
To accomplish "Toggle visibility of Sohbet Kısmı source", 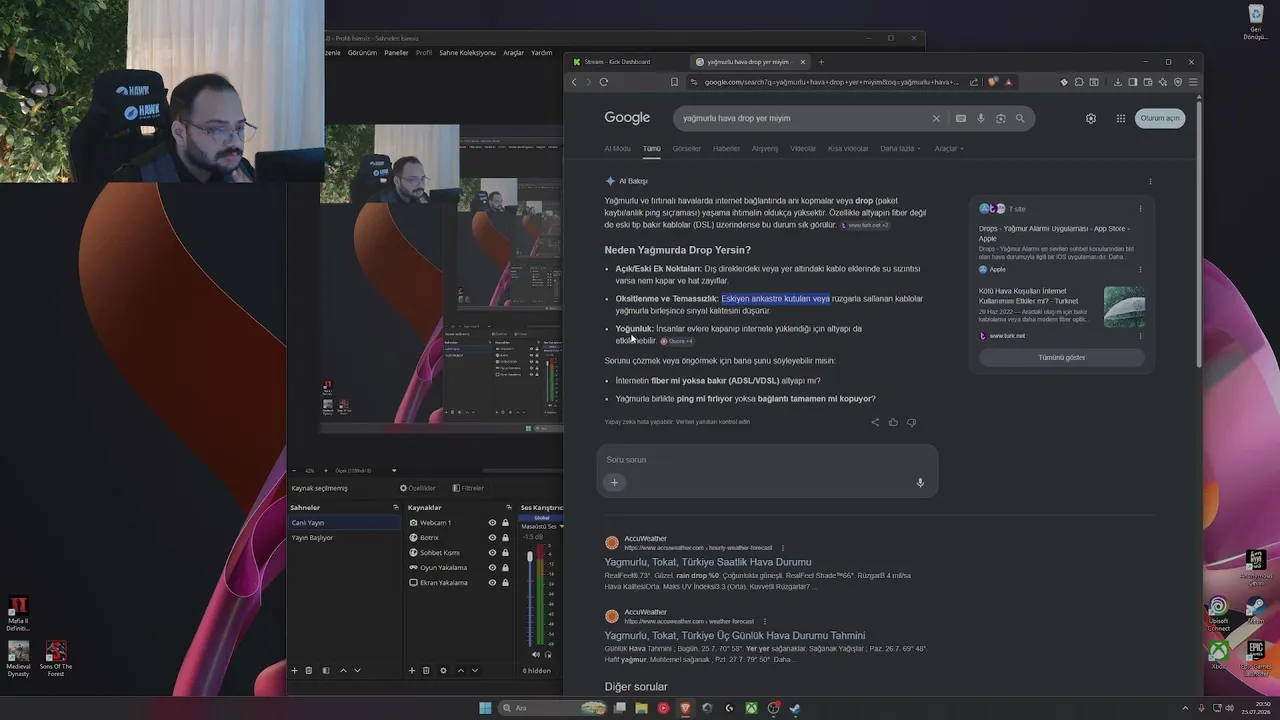I will (492, 553).
